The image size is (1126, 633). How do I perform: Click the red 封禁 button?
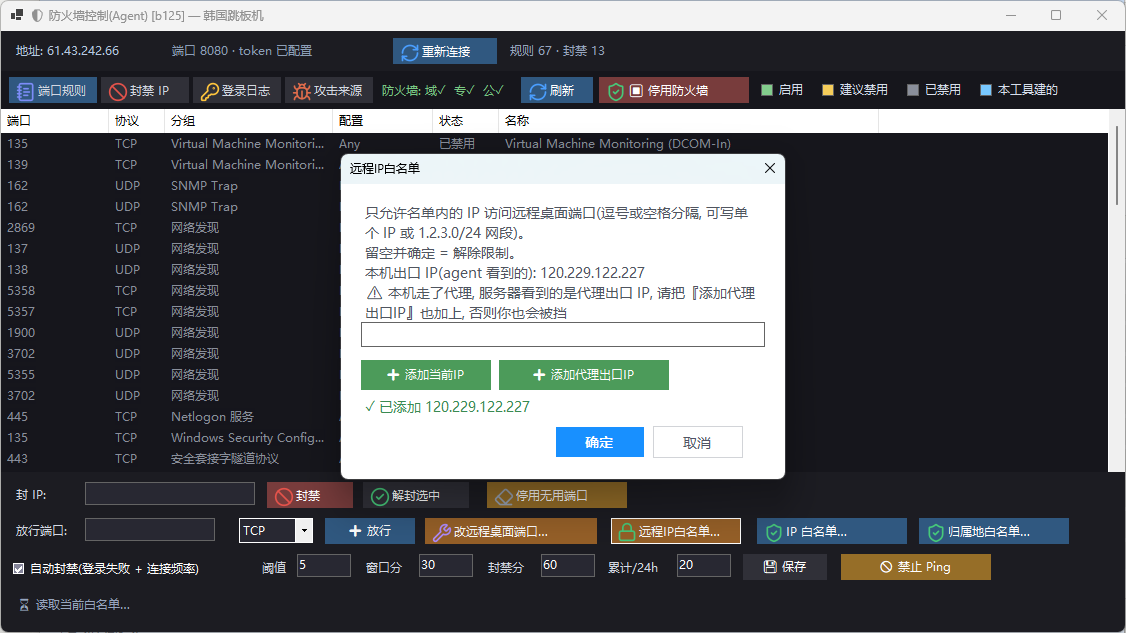point(310,495)
